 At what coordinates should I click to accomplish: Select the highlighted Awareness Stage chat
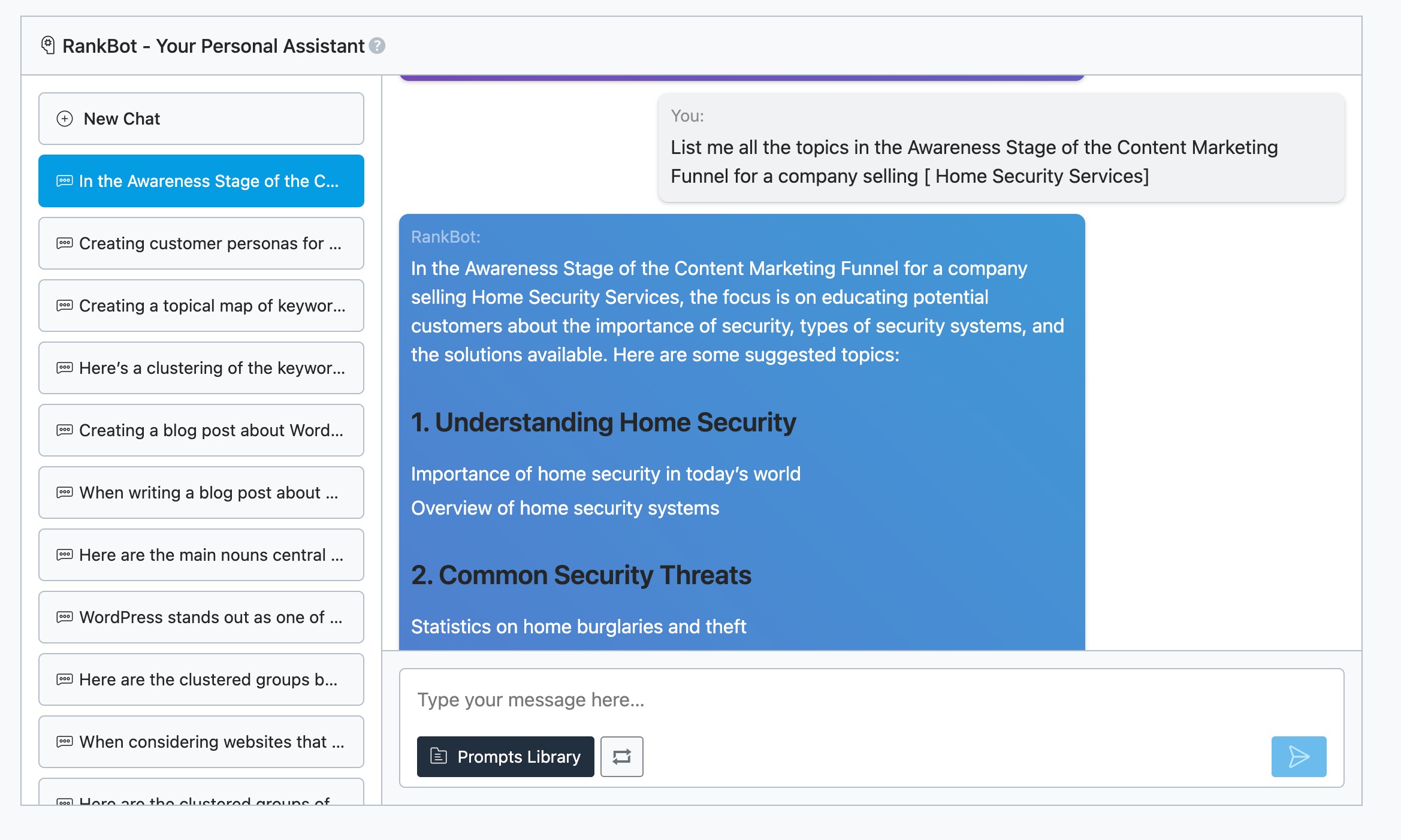tap(201, 181)
